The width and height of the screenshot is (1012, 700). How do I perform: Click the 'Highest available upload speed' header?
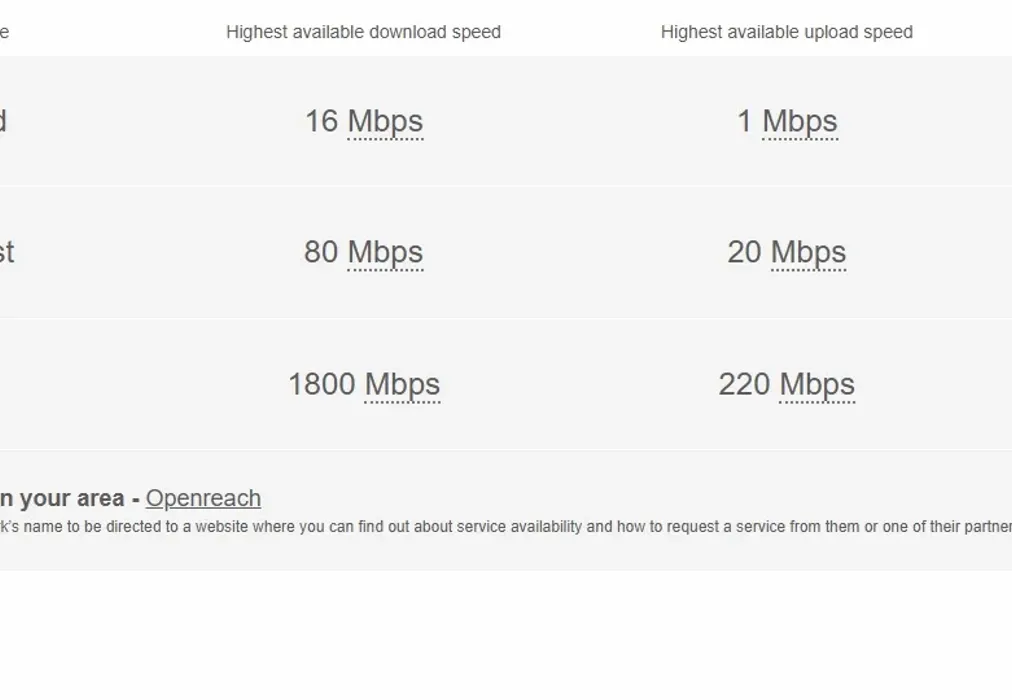tap(786, 32)
